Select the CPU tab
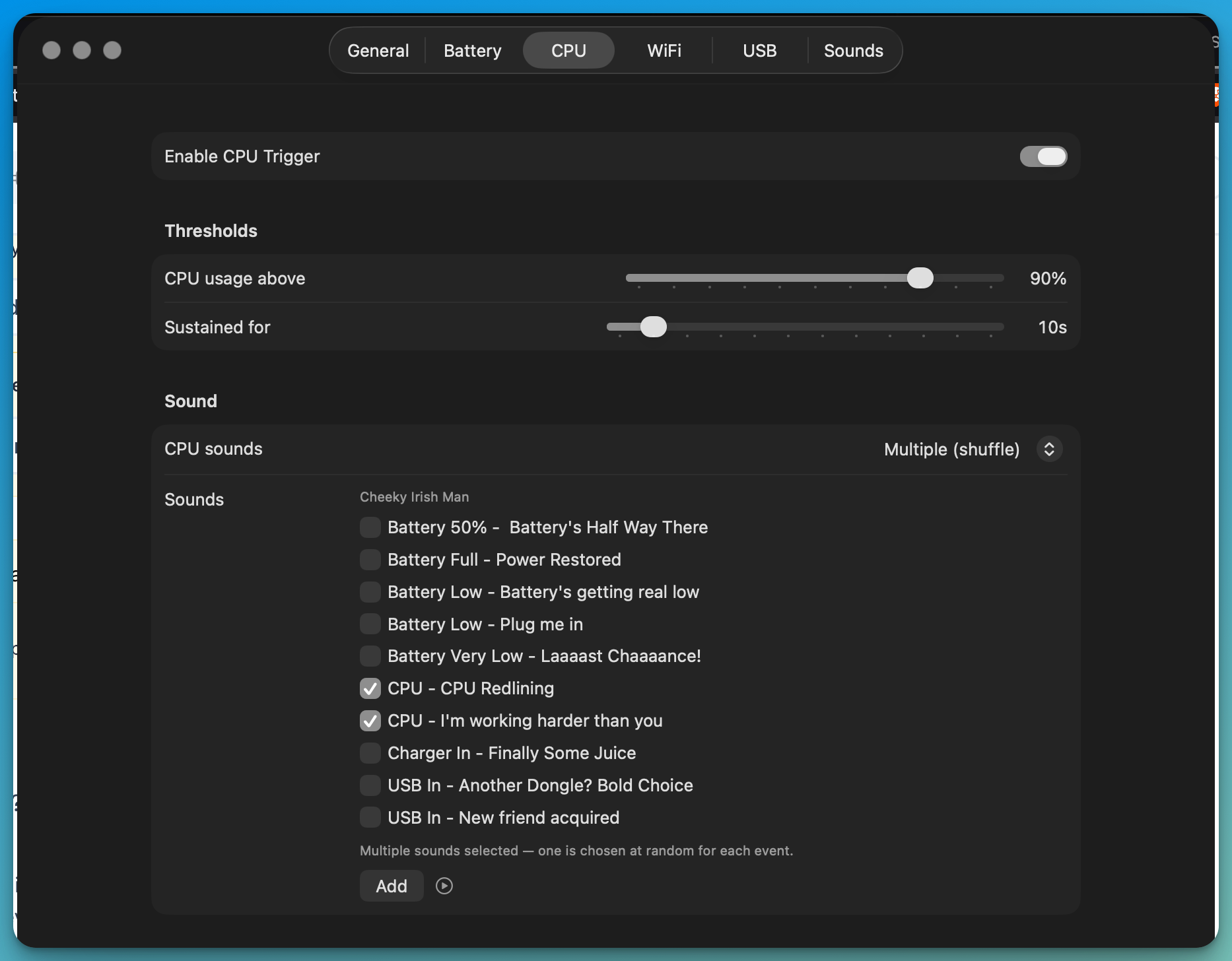1232x961 pixels. [x=568, y=50]
